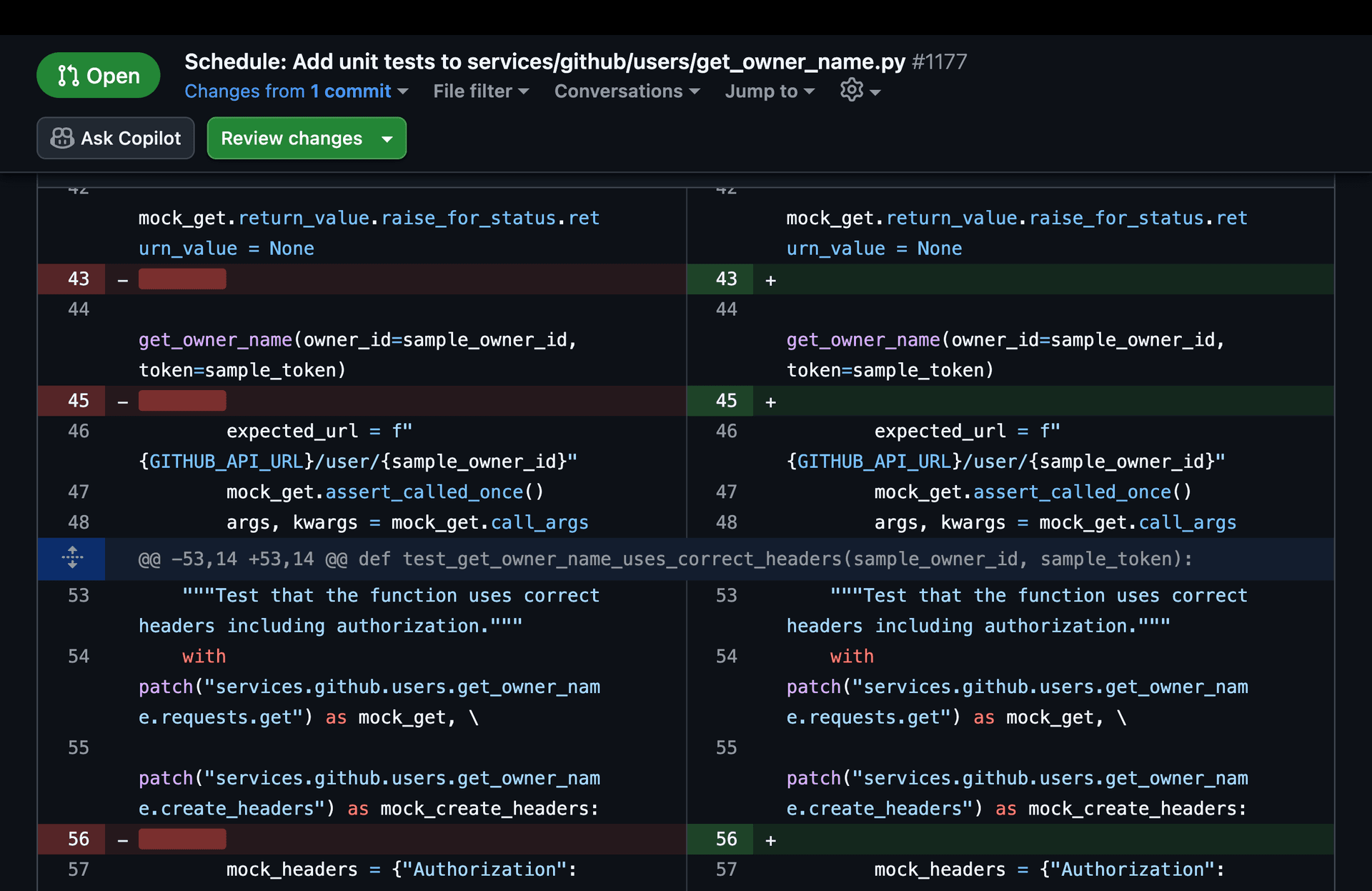This screenshot has height=891, width=1372.
Task: Click right line number 53
Action: point(726,595)
